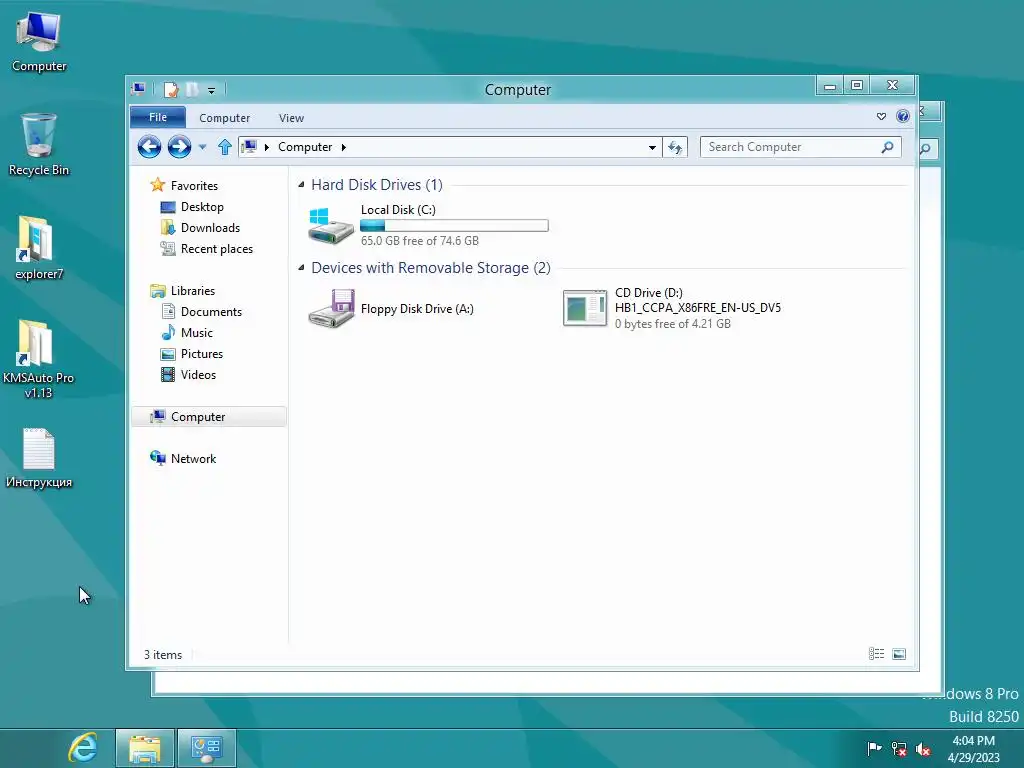This screenshot has width=1024, height=768.
Task: Click muted volume tray icon
Action: (923, 749)
